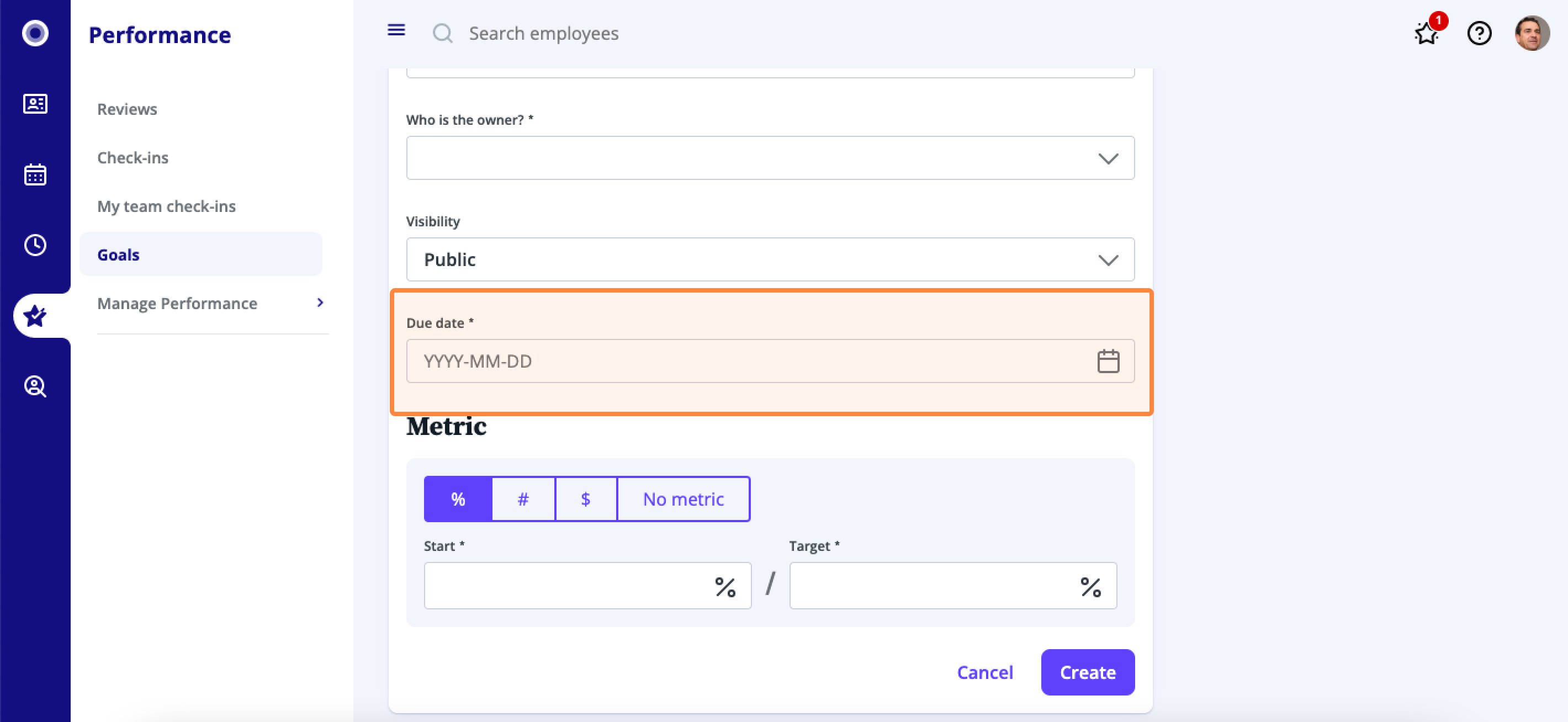Image resolution: width=1568 pixels, height=722 pixels.
Task: Open My team check-ins menu item
Action: [166, 206]
